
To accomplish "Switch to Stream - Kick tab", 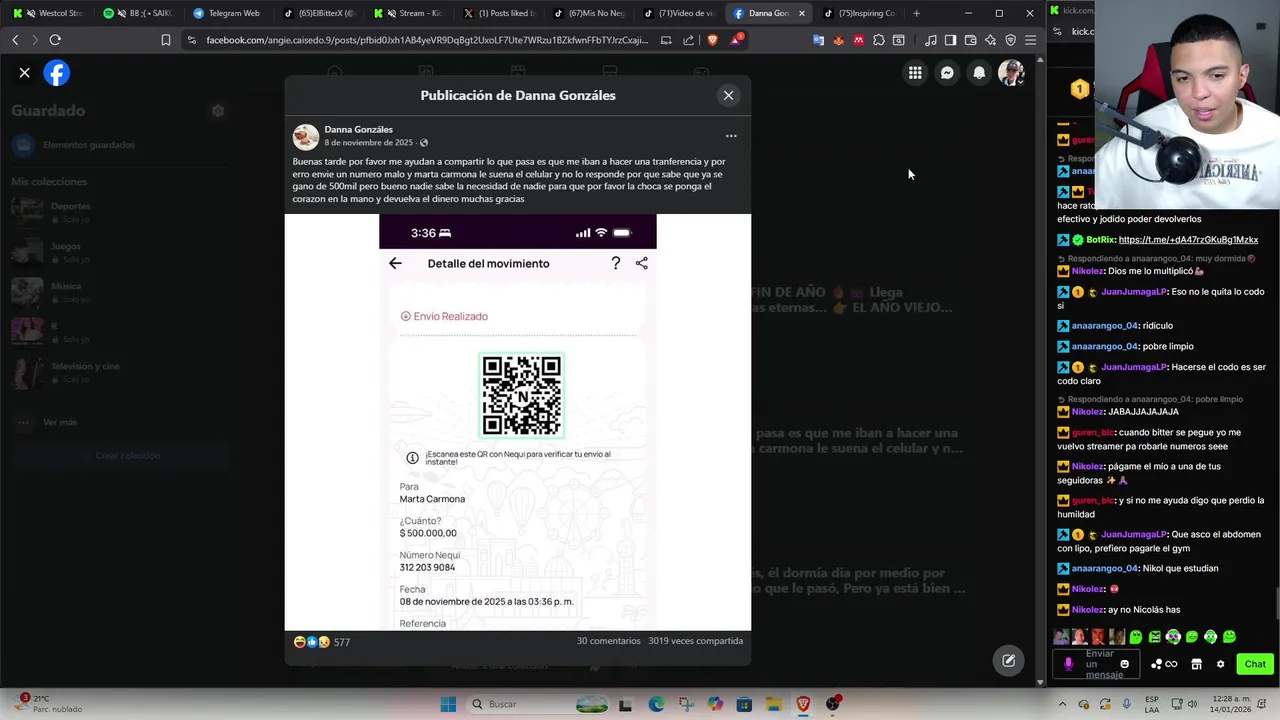I will pyautogui.click(x=408, y=13).
